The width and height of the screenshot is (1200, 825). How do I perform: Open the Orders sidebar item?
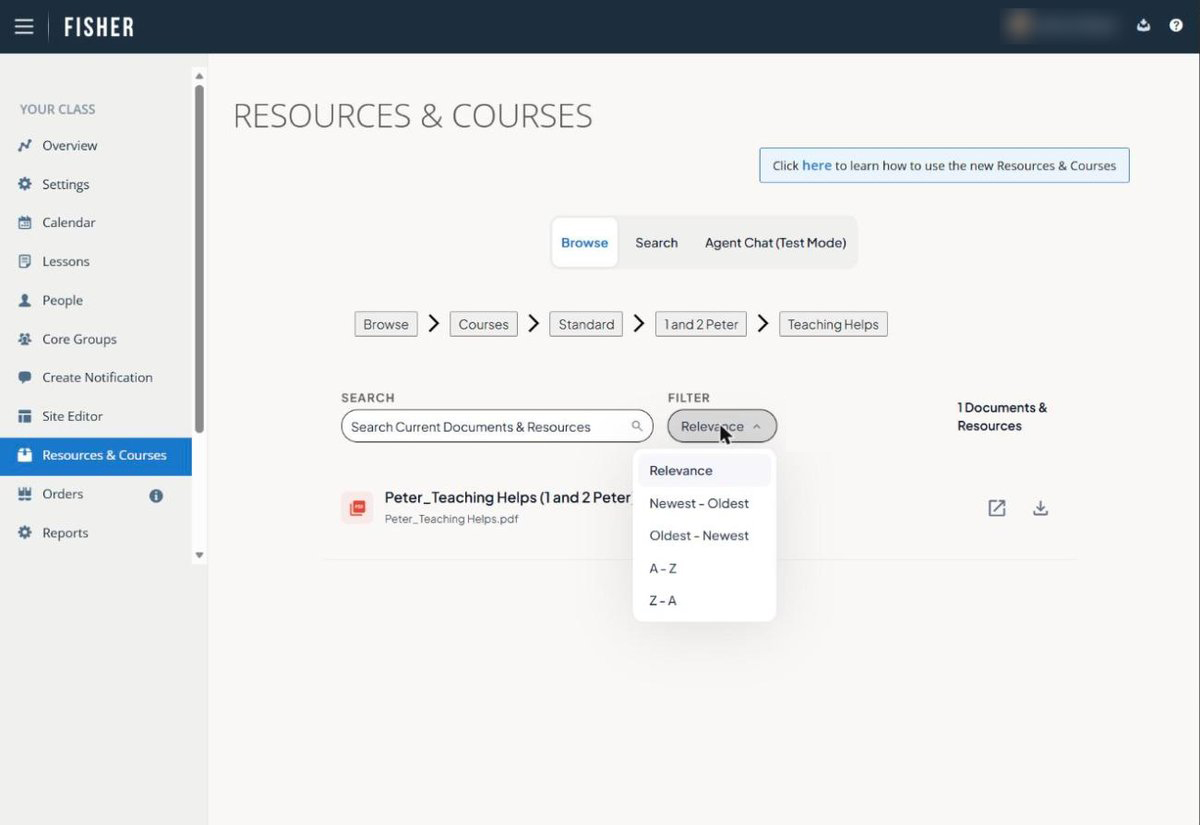96,495
